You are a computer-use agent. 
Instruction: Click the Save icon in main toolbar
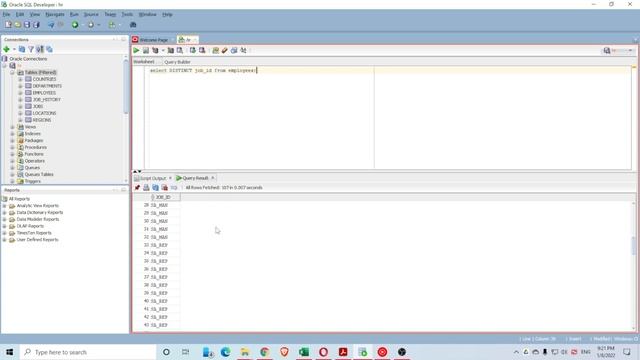[x=27, y=25]
